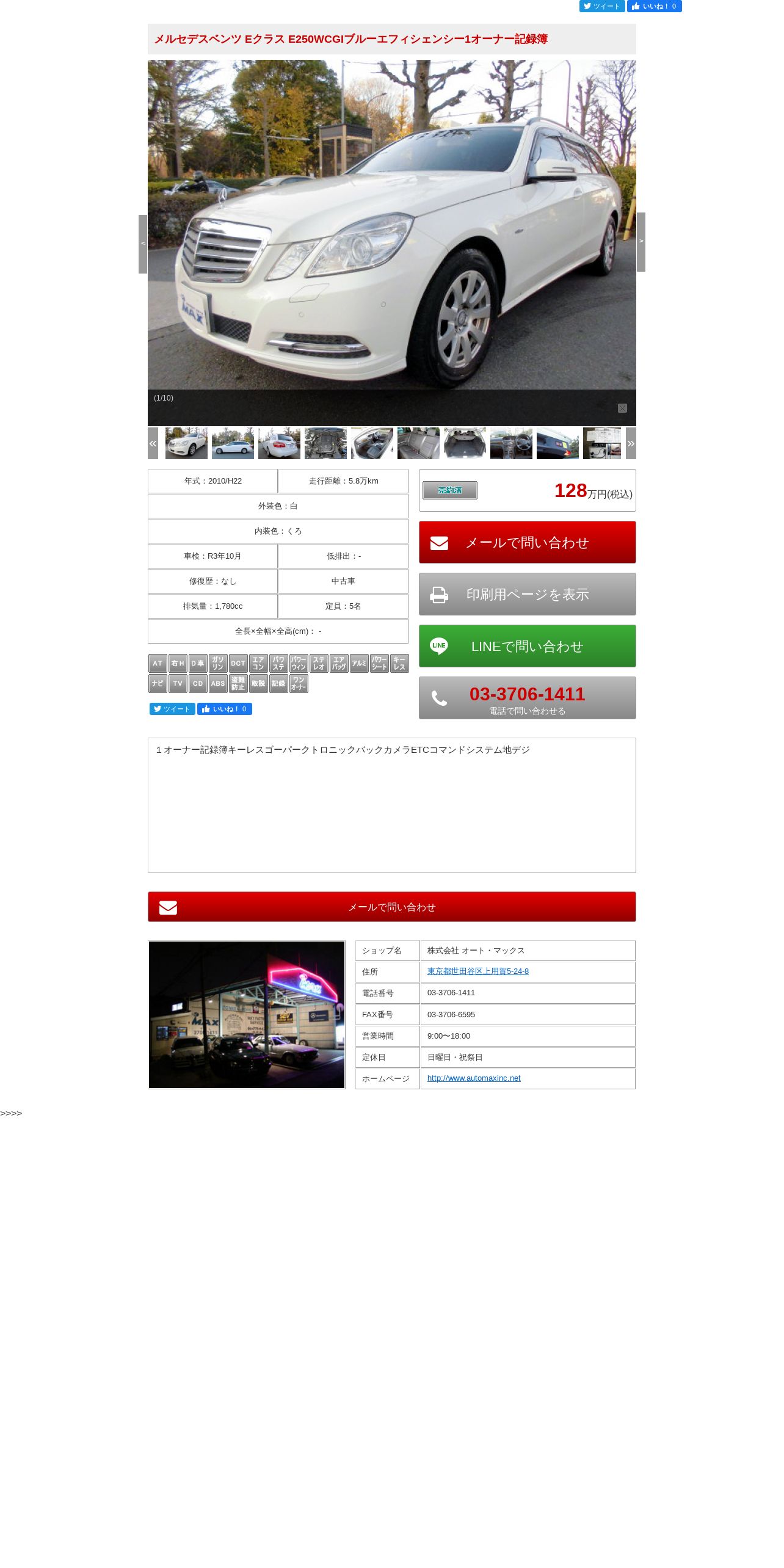Click 修復歴：なし cell
The image size is (784, 1568).
pos(212,581)
